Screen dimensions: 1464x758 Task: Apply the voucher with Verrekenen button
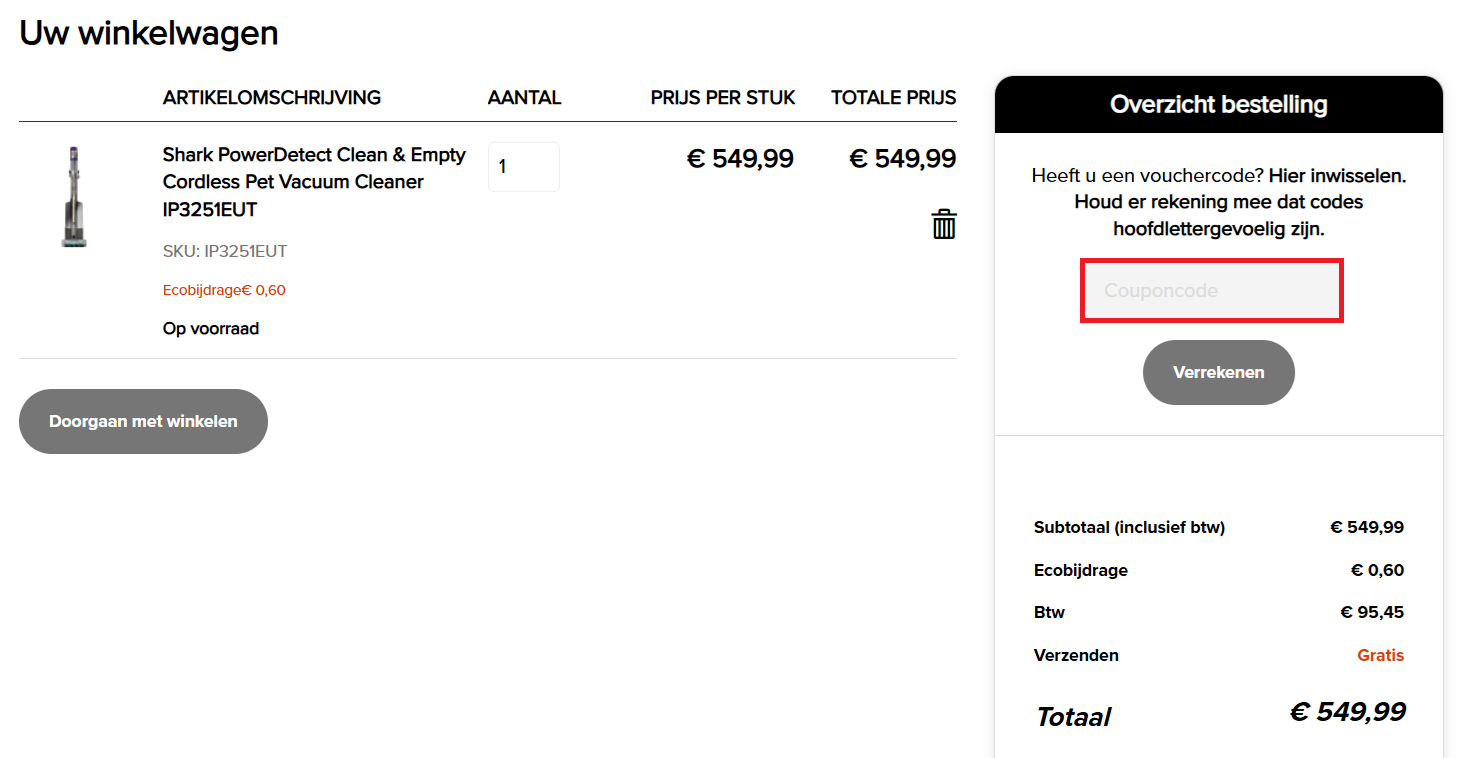point(1218,372)
